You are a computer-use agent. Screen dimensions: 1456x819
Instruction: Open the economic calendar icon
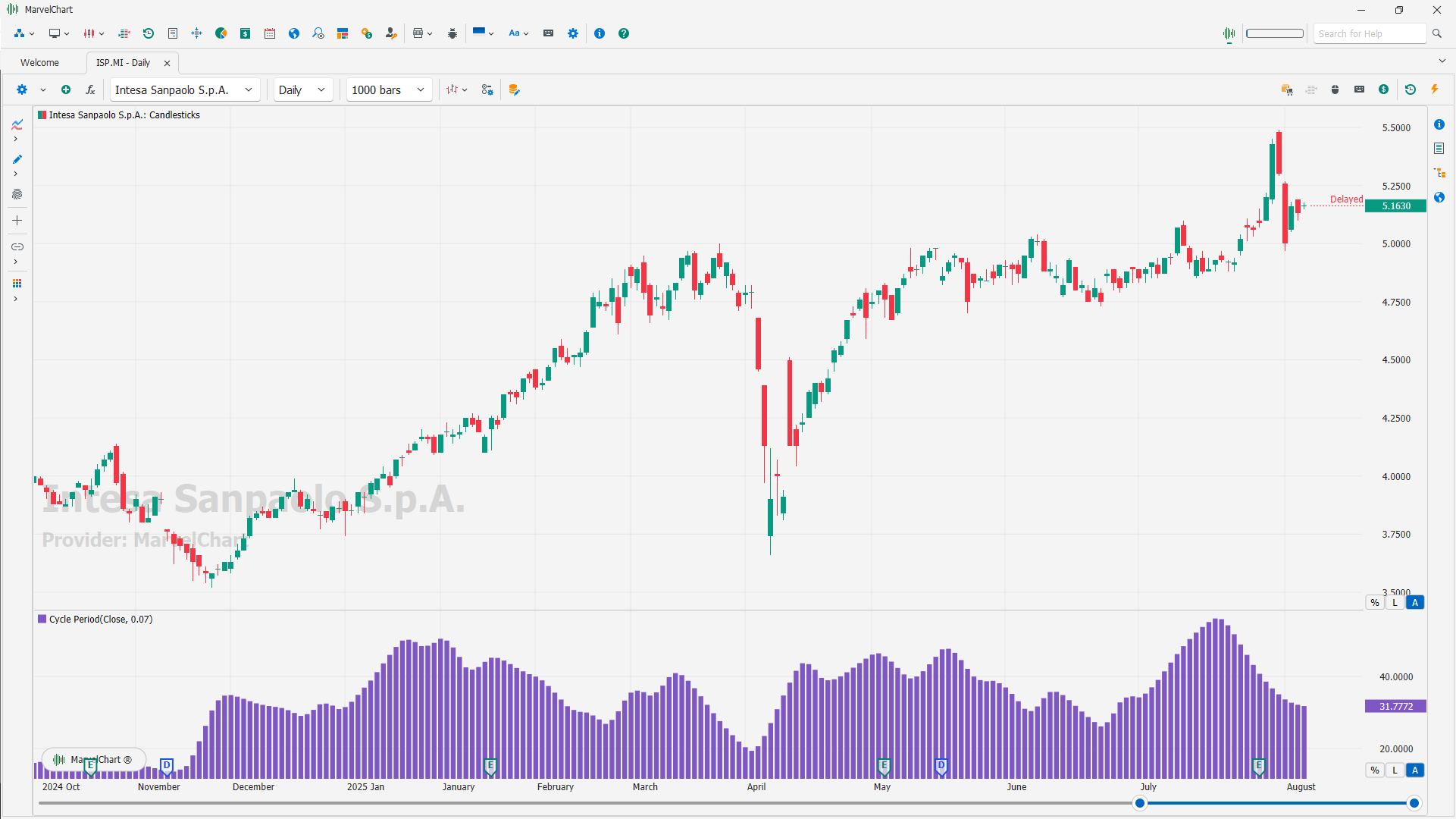pyautogui.click(x=270, y=33)
